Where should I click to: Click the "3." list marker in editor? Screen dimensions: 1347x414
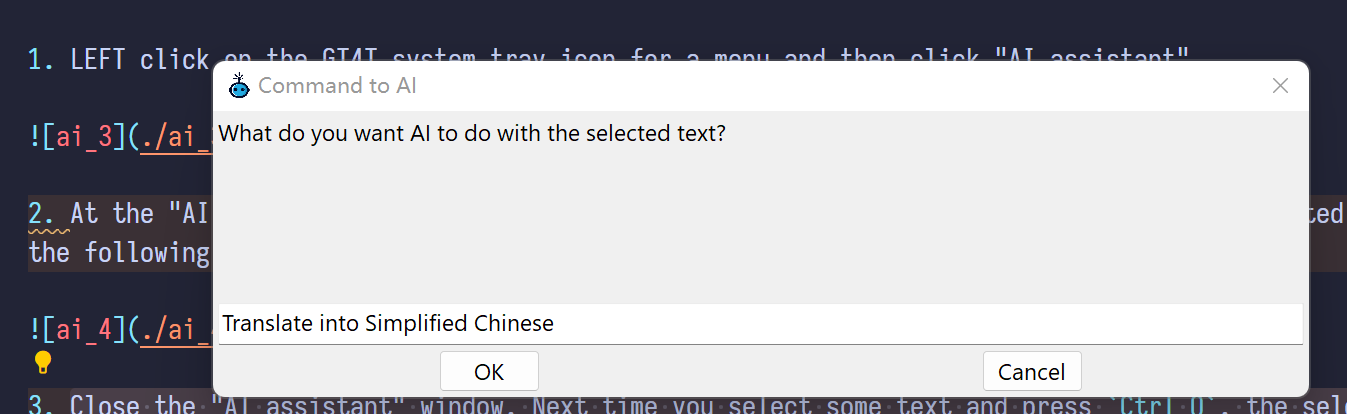(x=42, y=406)
